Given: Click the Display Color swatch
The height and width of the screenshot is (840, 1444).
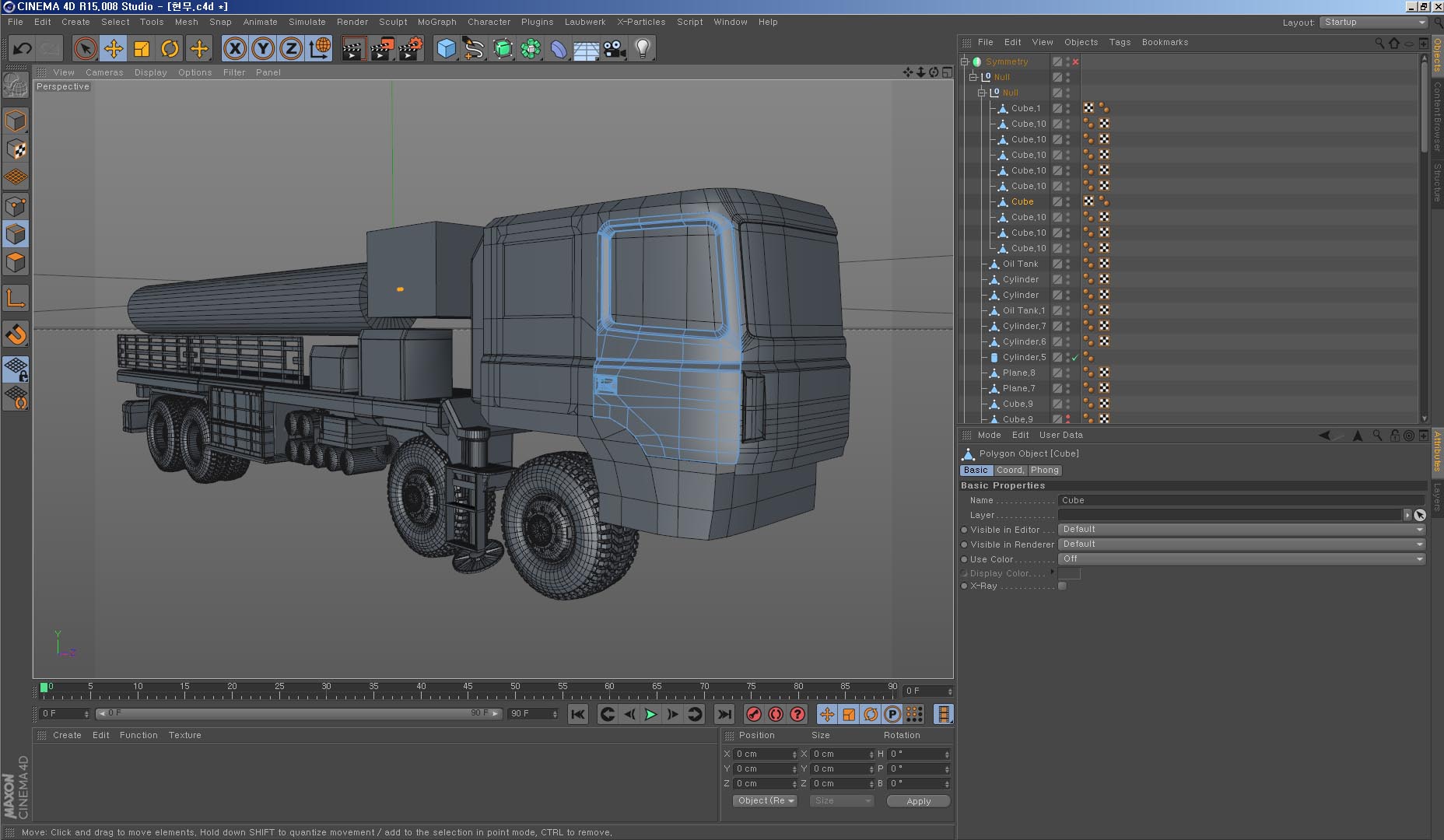Looking at the screenshot, I should tap(1069, 573).
